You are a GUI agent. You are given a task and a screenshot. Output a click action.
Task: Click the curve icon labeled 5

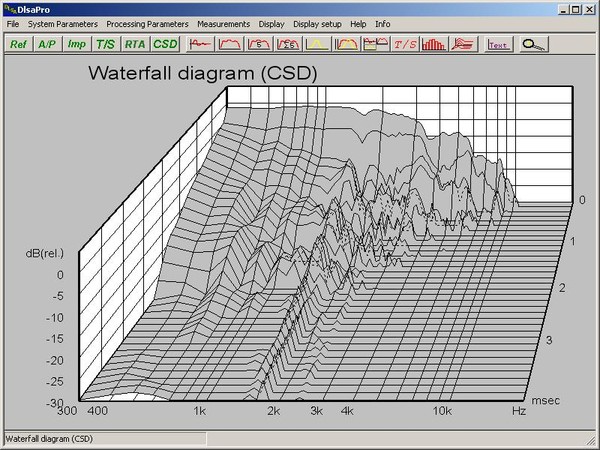tap(259, 44)
